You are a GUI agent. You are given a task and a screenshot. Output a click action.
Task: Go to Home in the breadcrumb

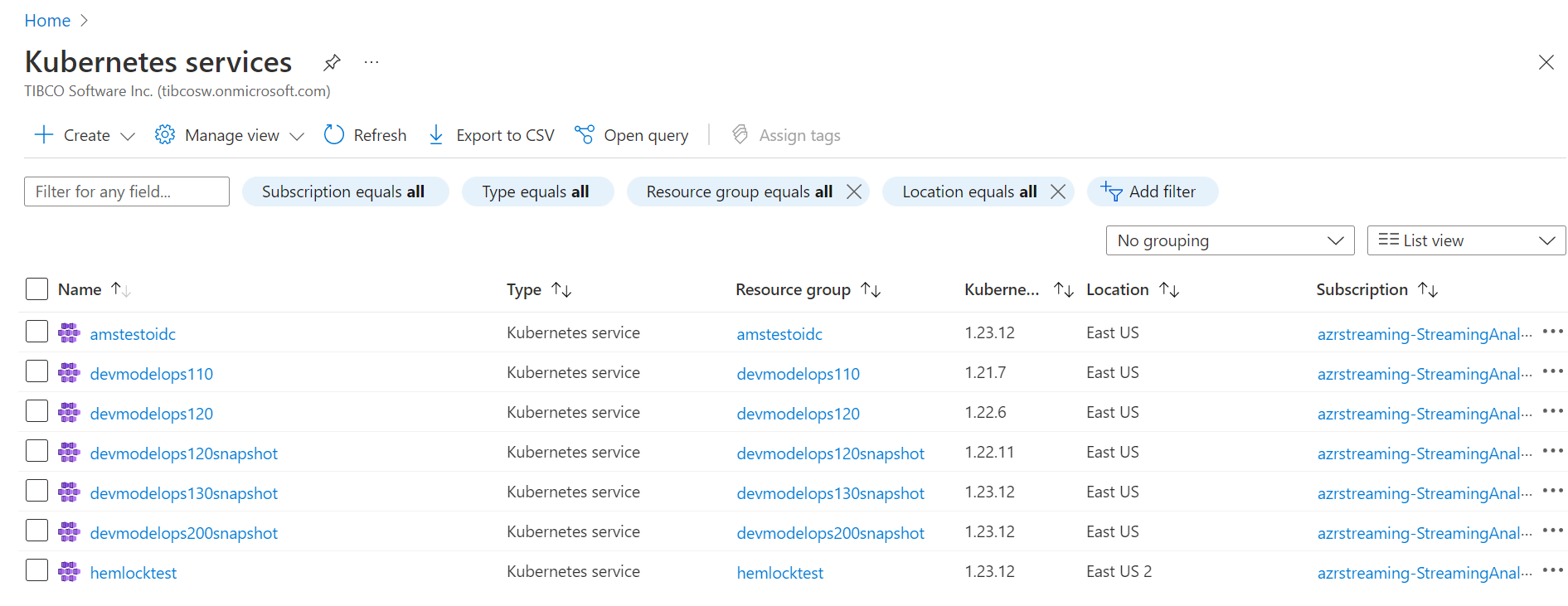click(47, 21)
